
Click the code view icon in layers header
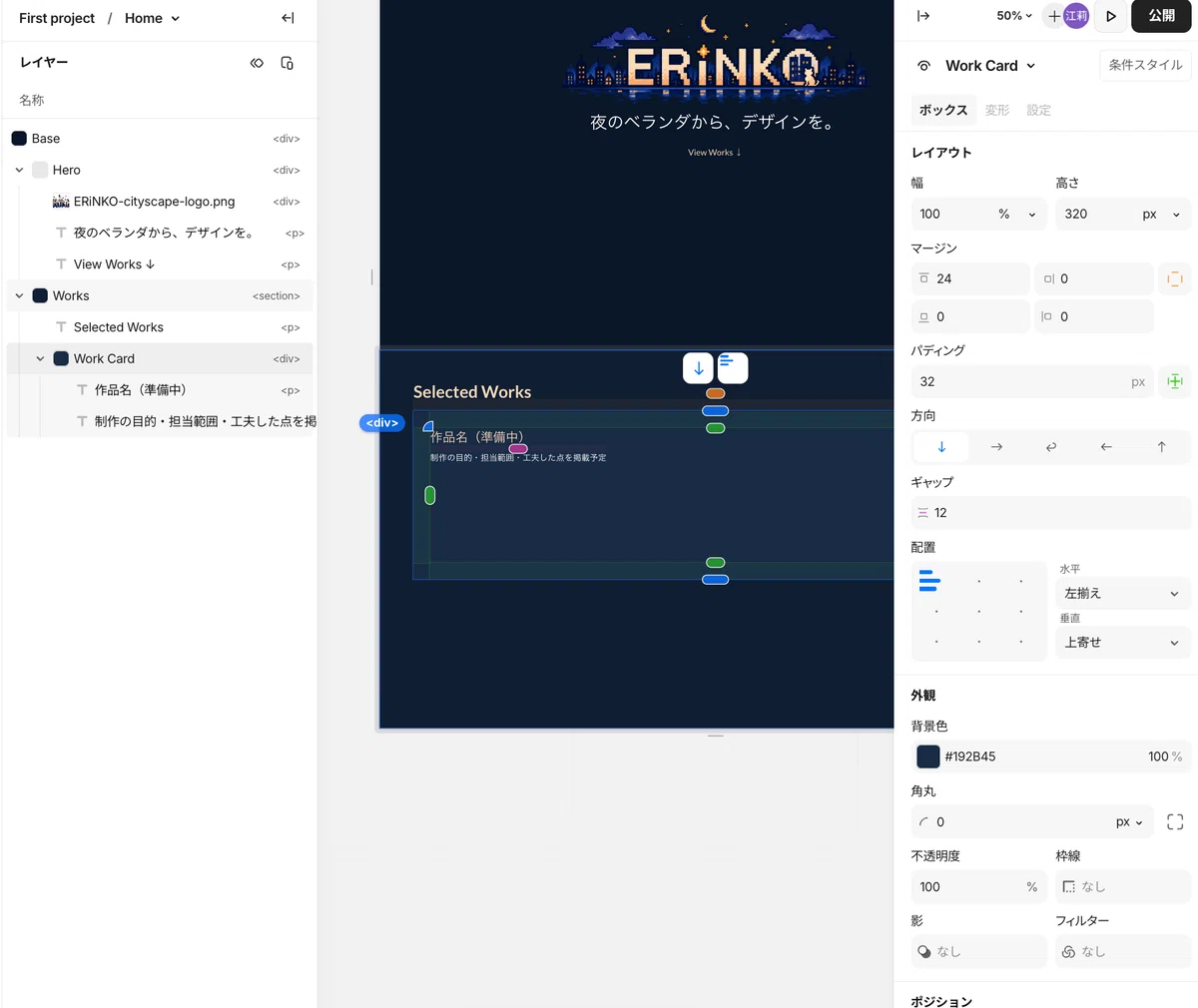pos(257,63)
